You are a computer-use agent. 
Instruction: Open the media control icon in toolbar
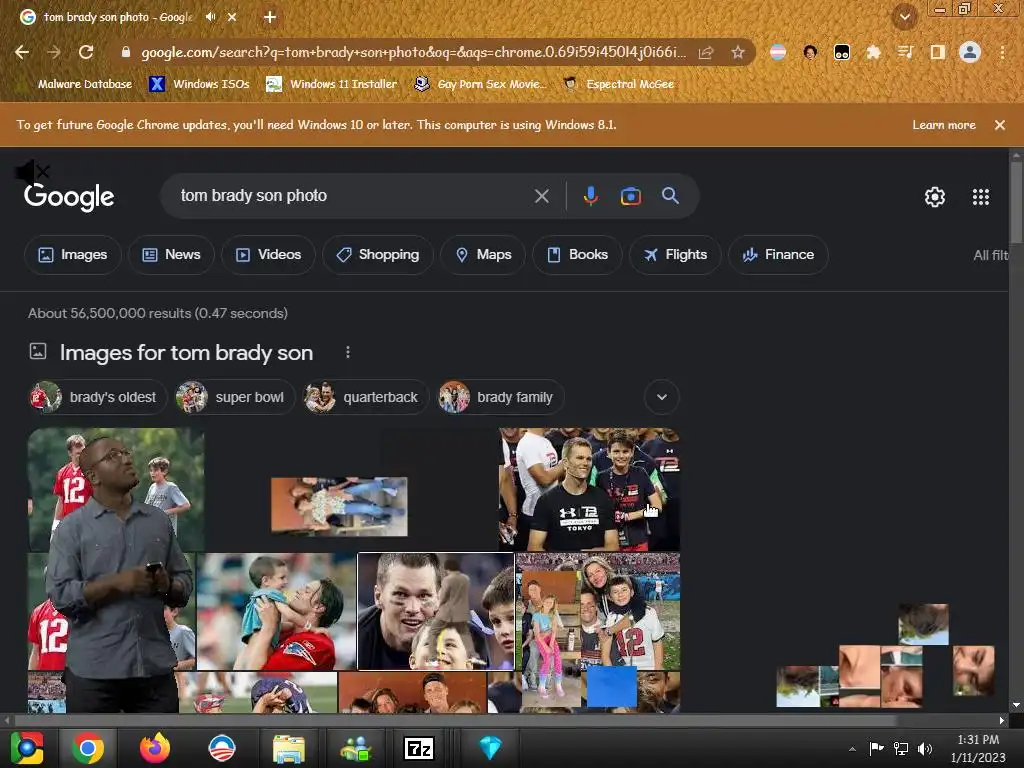click(x=905, y=52)
